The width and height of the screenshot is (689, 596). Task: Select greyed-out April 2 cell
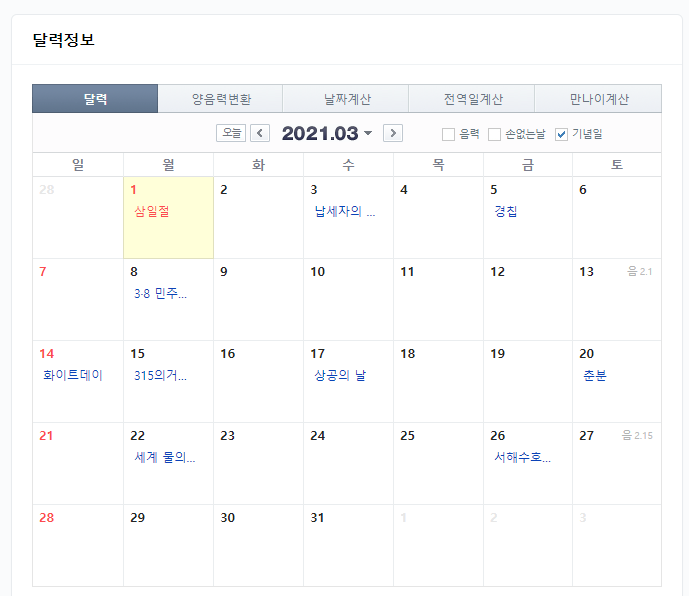[x=528, y=545]
